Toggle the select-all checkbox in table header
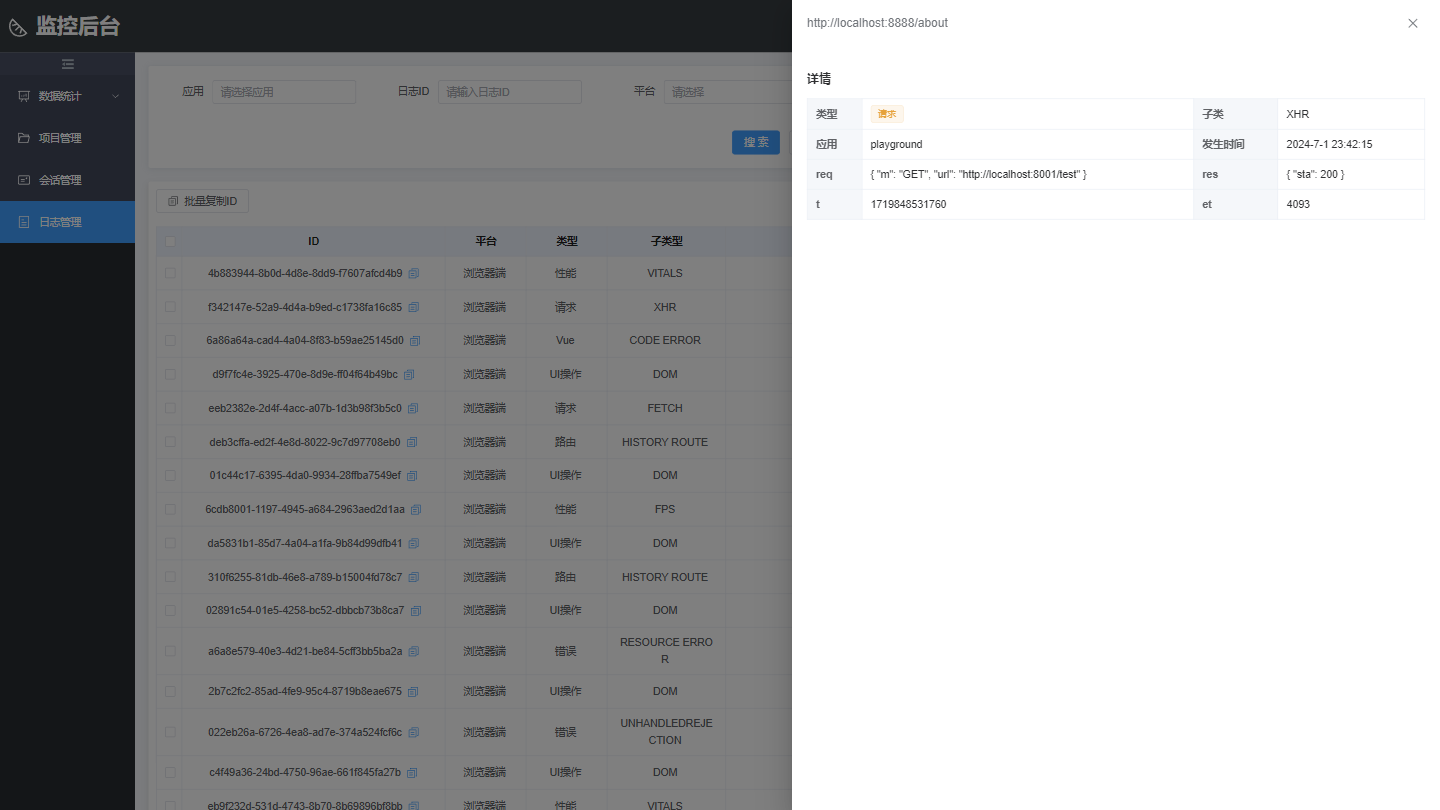 pyautogui.click(x=170, y=241)
